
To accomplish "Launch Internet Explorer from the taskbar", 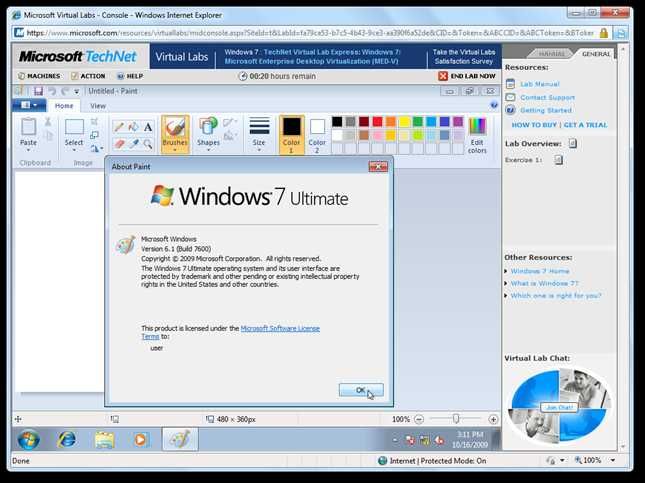I will (67, 440).
